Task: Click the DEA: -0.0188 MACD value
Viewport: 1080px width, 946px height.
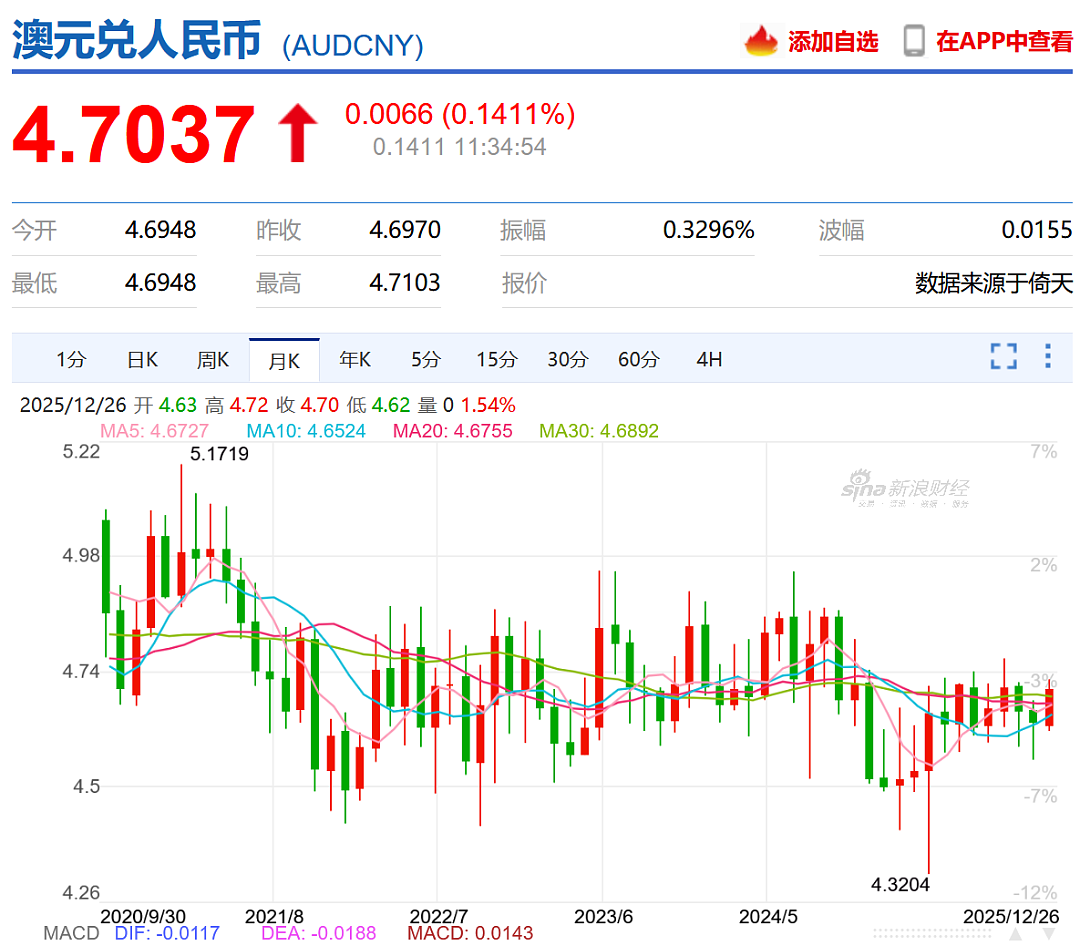Action: 319,934
